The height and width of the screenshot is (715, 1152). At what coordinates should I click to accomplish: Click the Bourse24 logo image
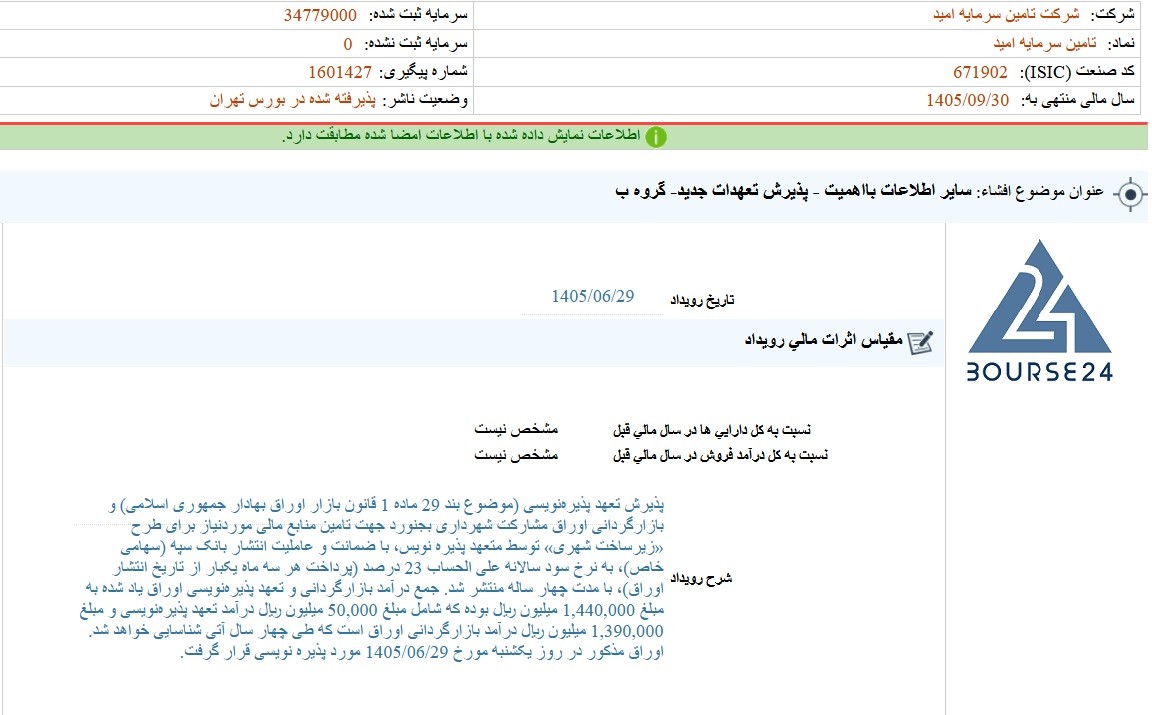[x=1039, y=310]
